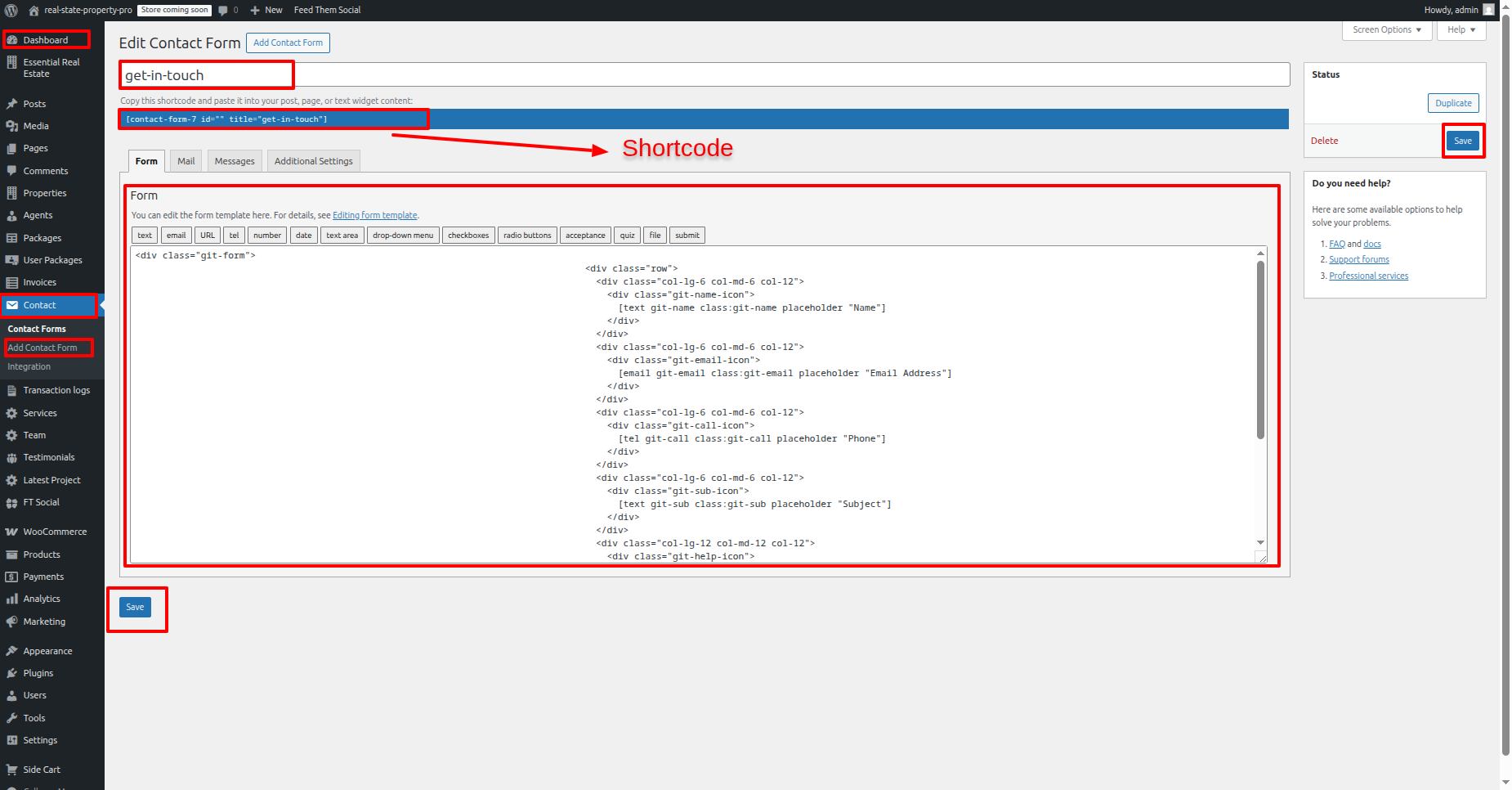Insert a radio buttons form tag
The image size is (1512, 790).
(x=527, y=236)
